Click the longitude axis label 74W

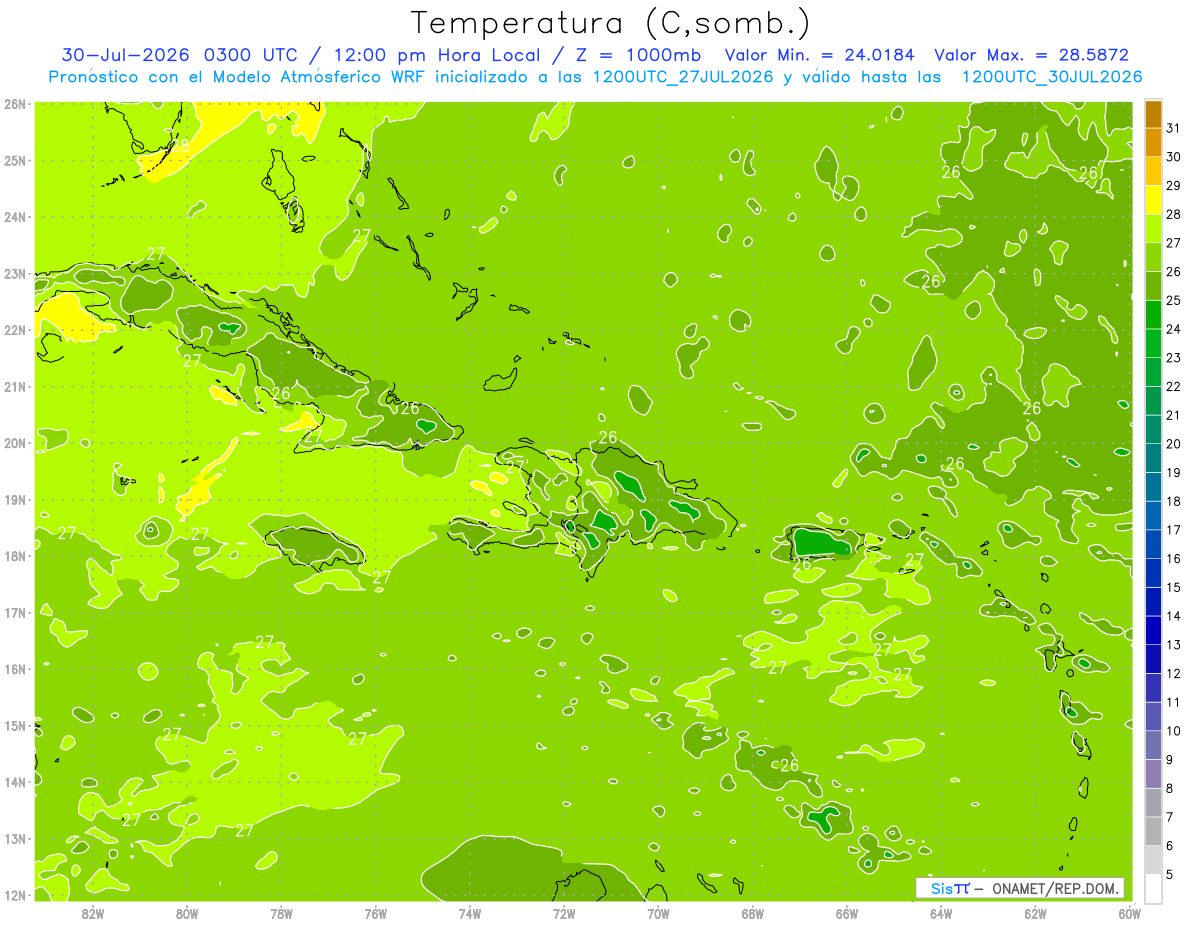(x=470, y=913)
